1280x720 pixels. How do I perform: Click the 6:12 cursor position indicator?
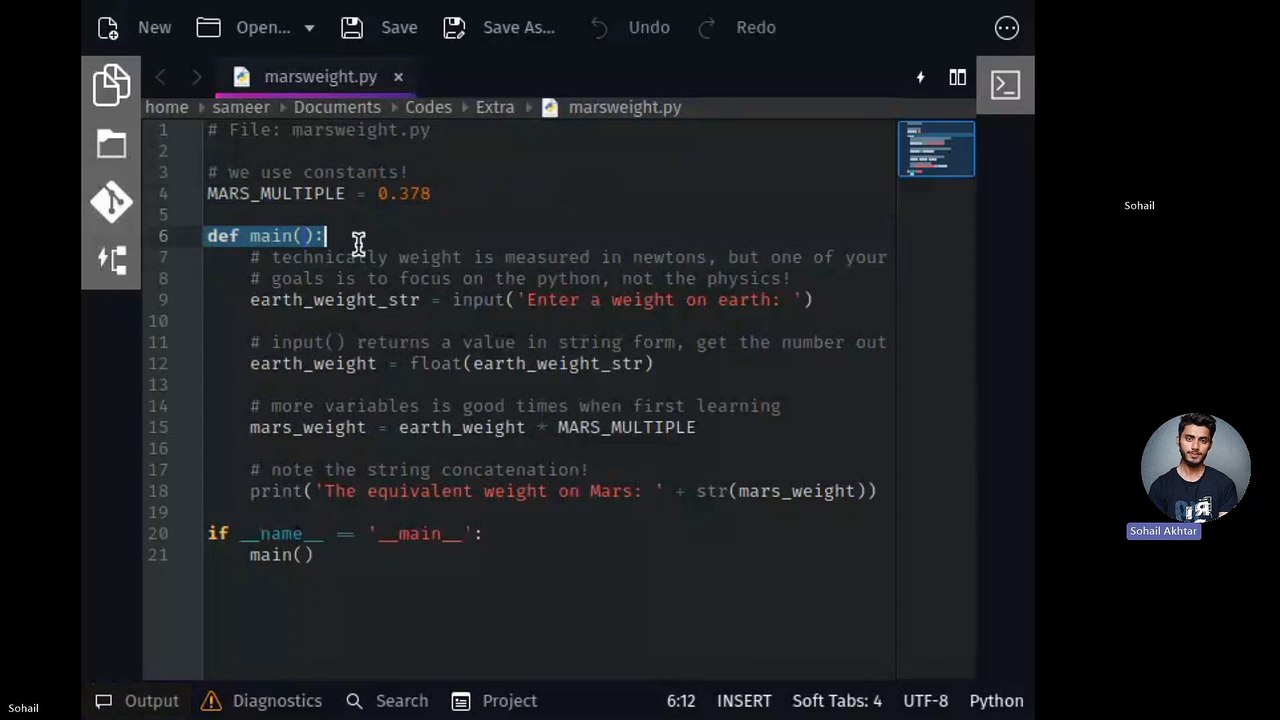[x=681, y=701]
